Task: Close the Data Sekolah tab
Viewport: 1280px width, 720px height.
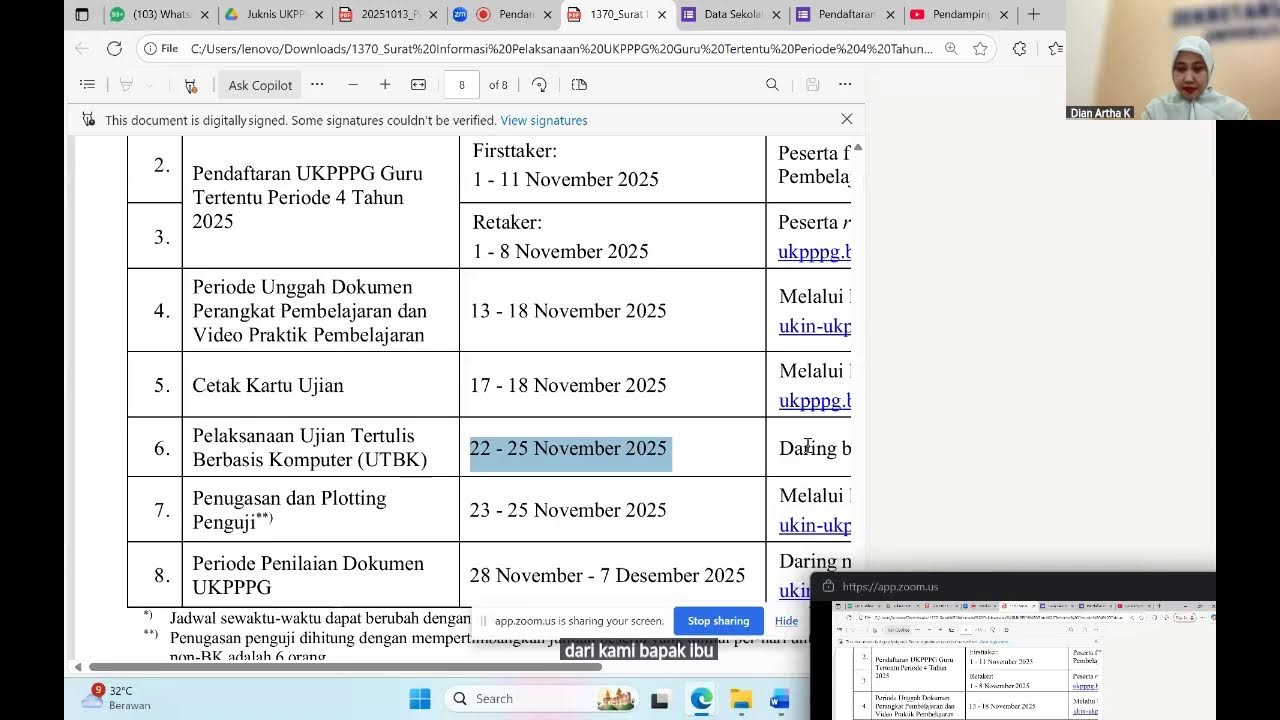Action: 776,15
